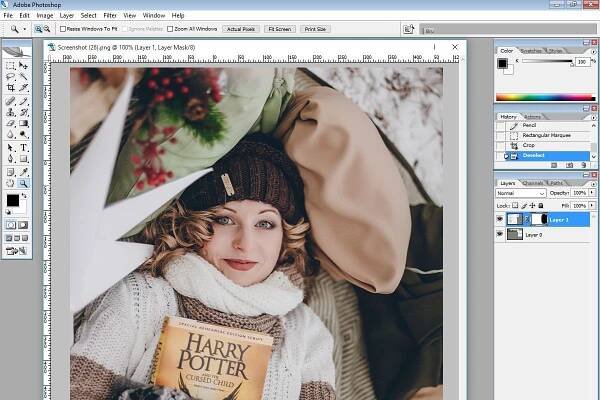600x400 pixels.
Task: Select the Type tool
Action: [24, 147]
